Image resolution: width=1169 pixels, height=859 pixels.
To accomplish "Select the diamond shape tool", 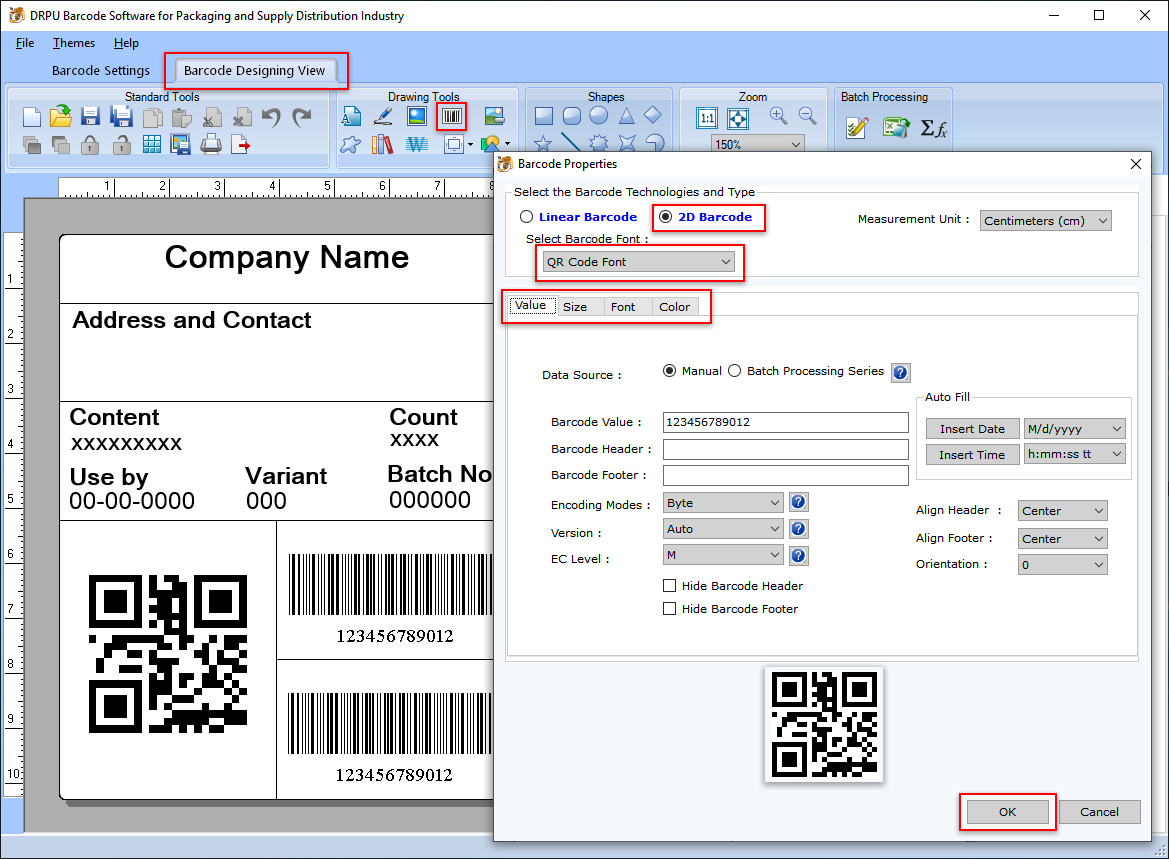I will click(x=653, y=116).
